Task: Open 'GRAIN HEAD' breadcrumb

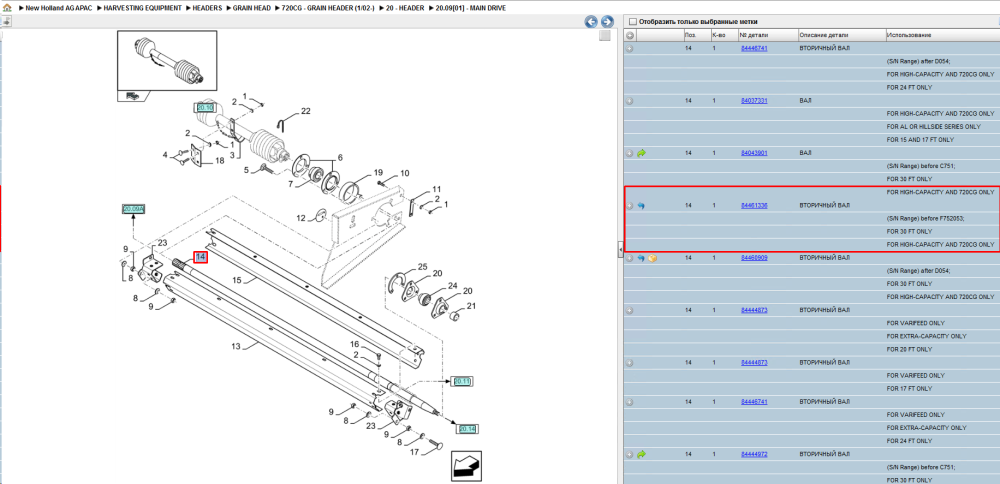Action: click(252, 8)
